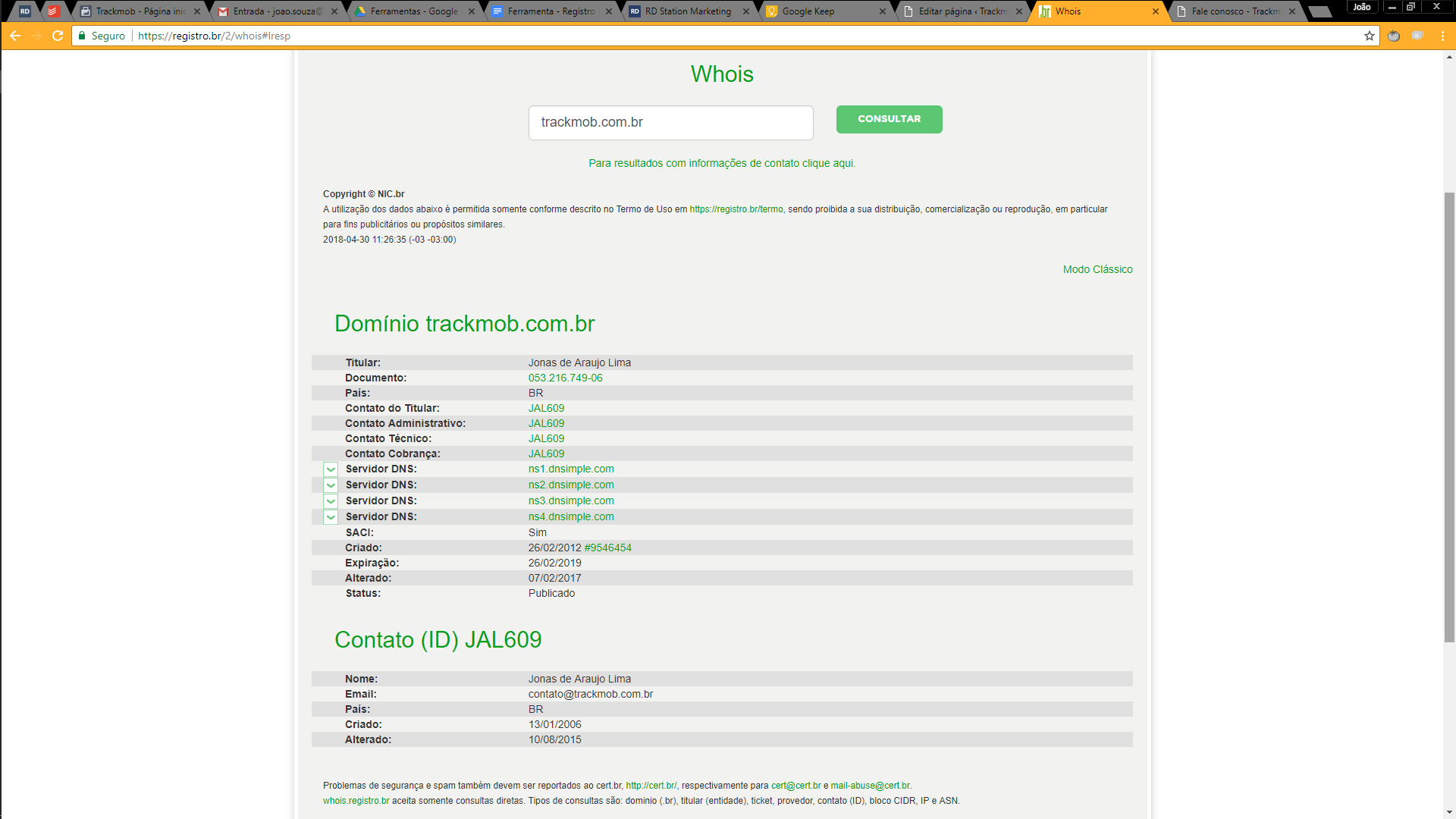Click the translate extension icon in toolbar
This screenshot has height=819, width=1456.
click(1417, 36)
